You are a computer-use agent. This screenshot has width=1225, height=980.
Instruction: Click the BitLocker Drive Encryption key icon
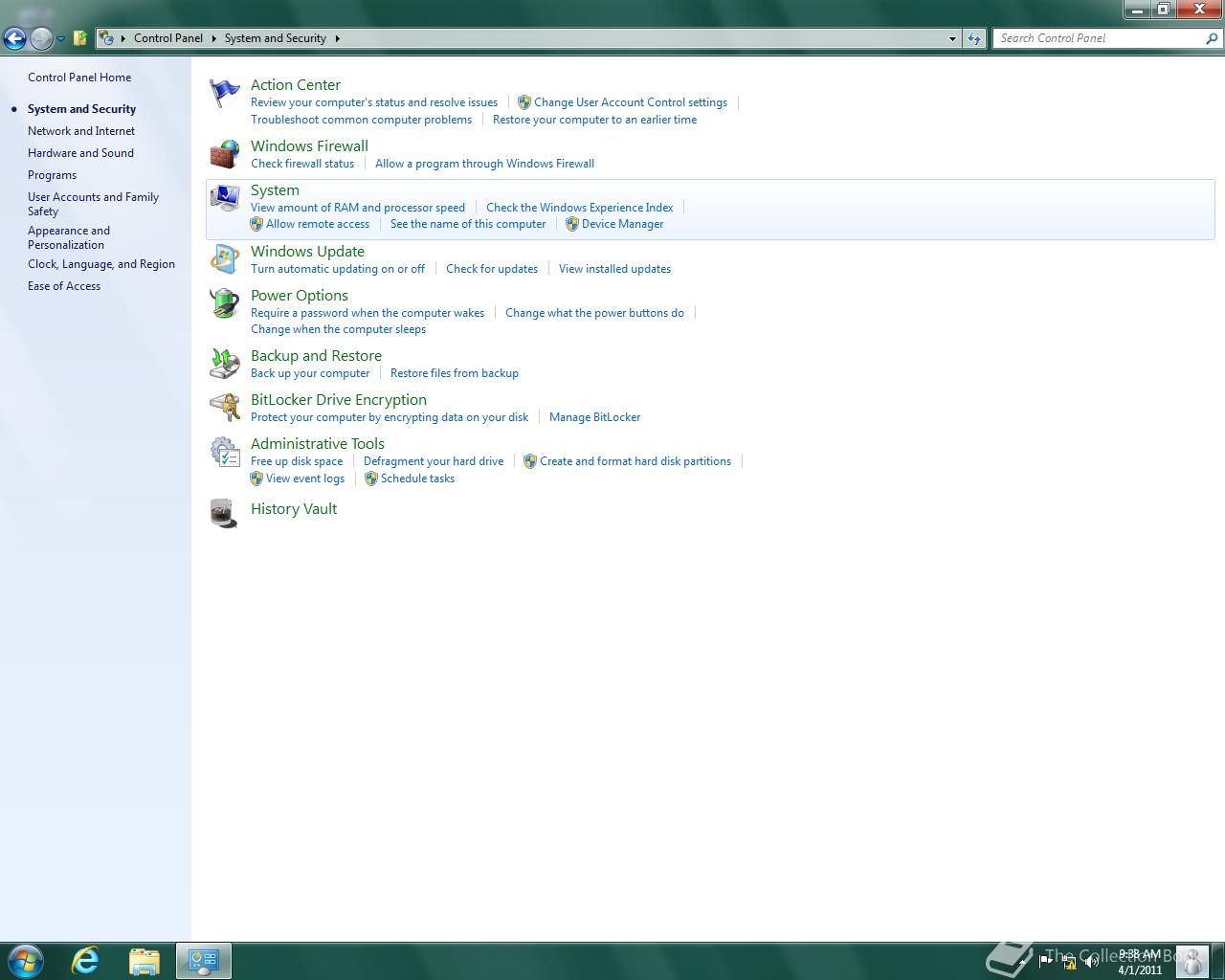225,408
